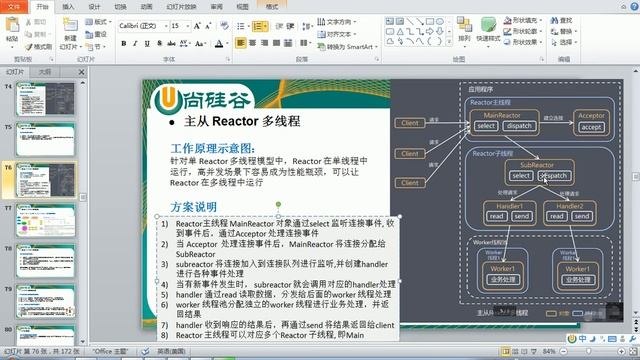Select the triangle shape in gallery
The width and height of the screenshot is (640, 360).
pyautogui.click(x=400, y=31)
